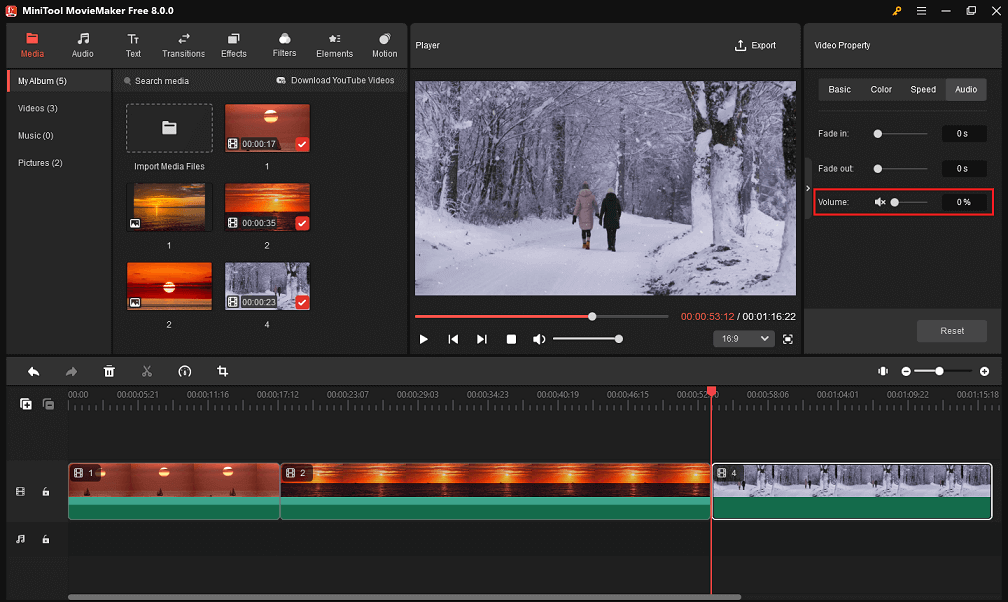
Task: Stop playback in the player
Action: tap(511, 339)
